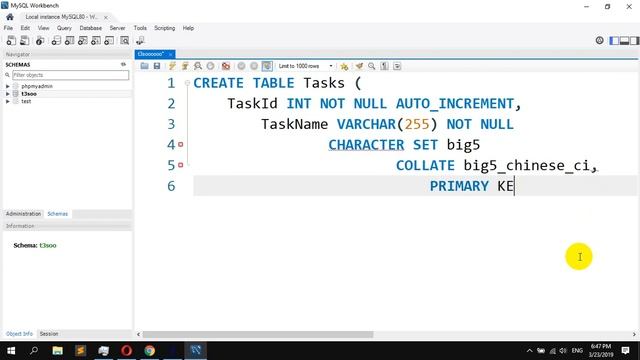The width and height of the screenshot is (640, 360).
Task: Select test schema in tree
Action: click(26, 101)
